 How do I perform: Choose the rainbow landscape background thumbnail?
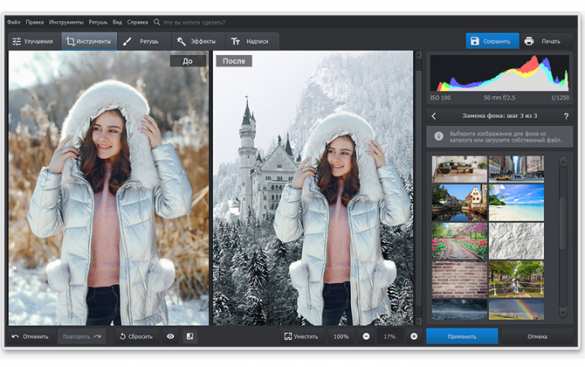pyautogui.click(x=516, y=310)
